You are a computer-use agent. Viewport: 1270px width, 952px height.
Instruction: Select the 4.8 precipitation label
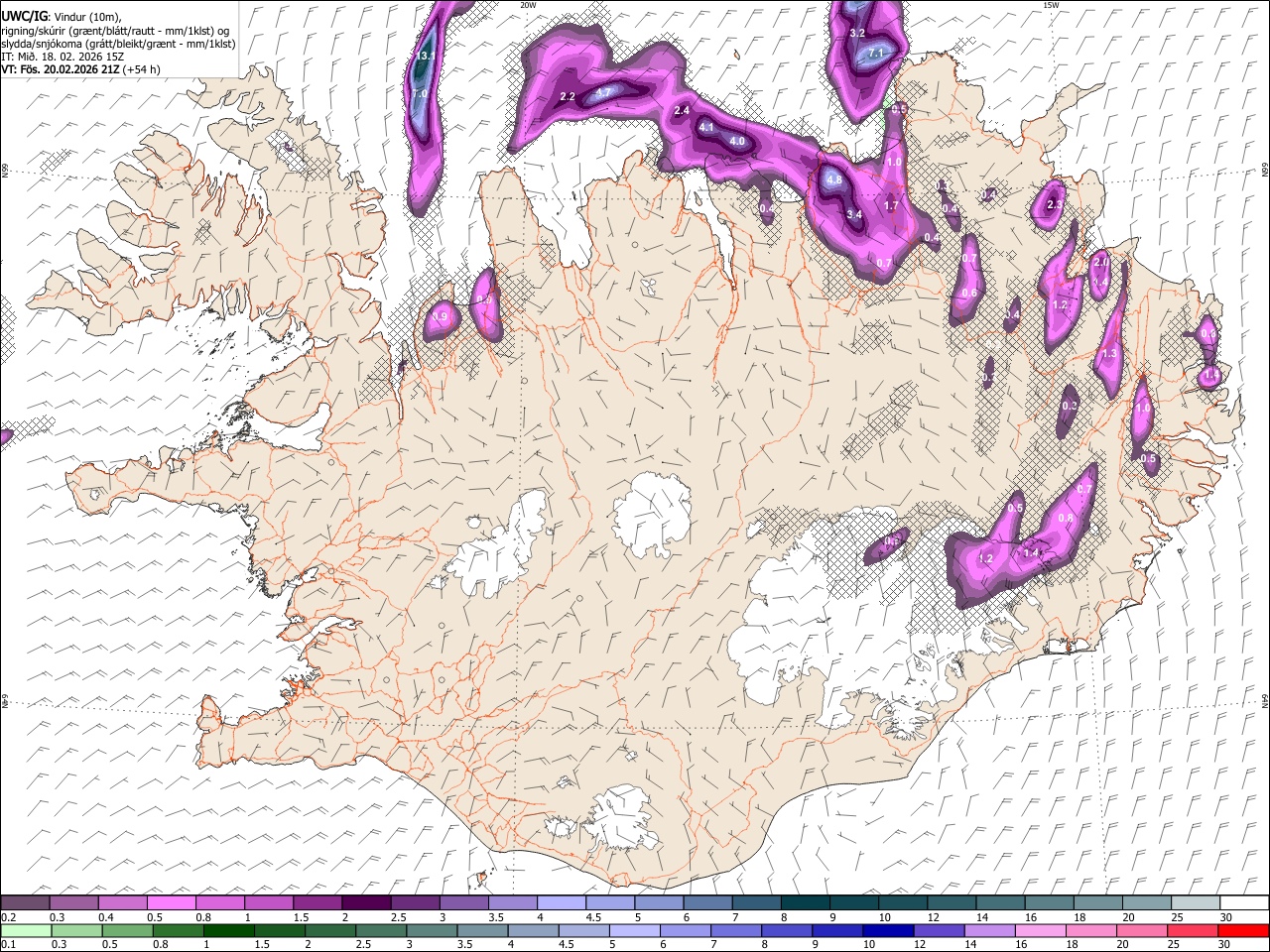pos(833,180)
